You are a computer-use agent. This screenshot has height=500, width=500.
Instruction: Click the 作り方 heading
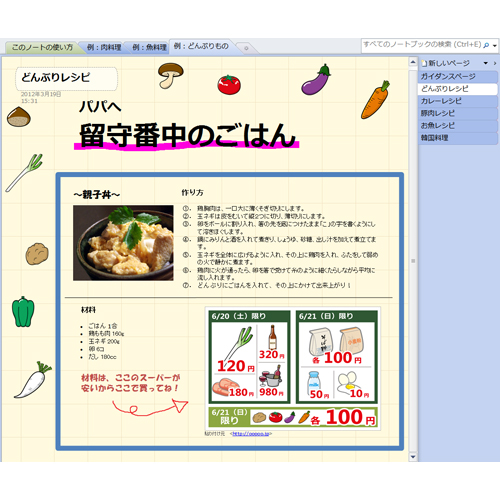pos(192,193)
